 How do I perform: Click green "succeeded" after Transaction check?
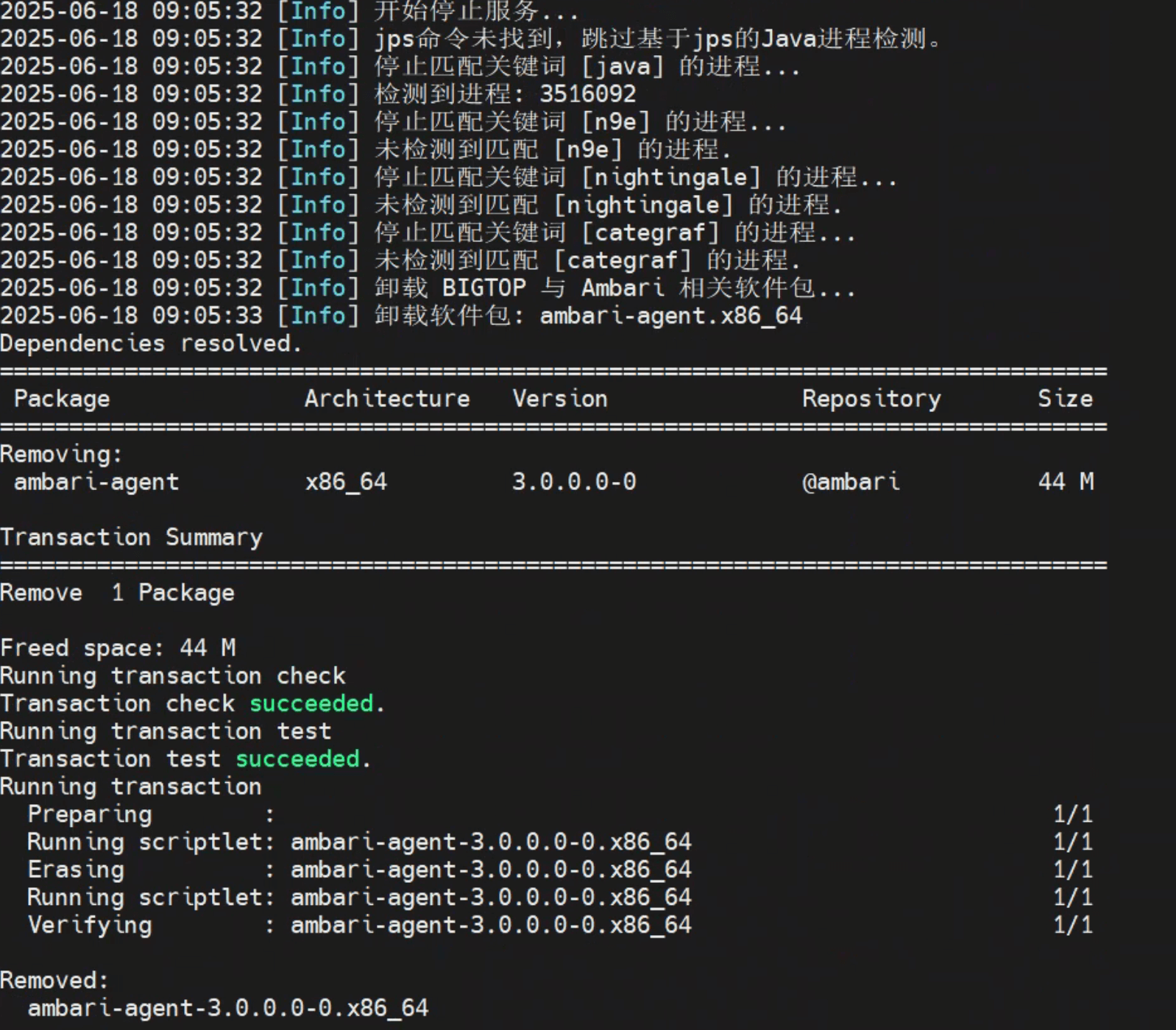pos(311,704)
